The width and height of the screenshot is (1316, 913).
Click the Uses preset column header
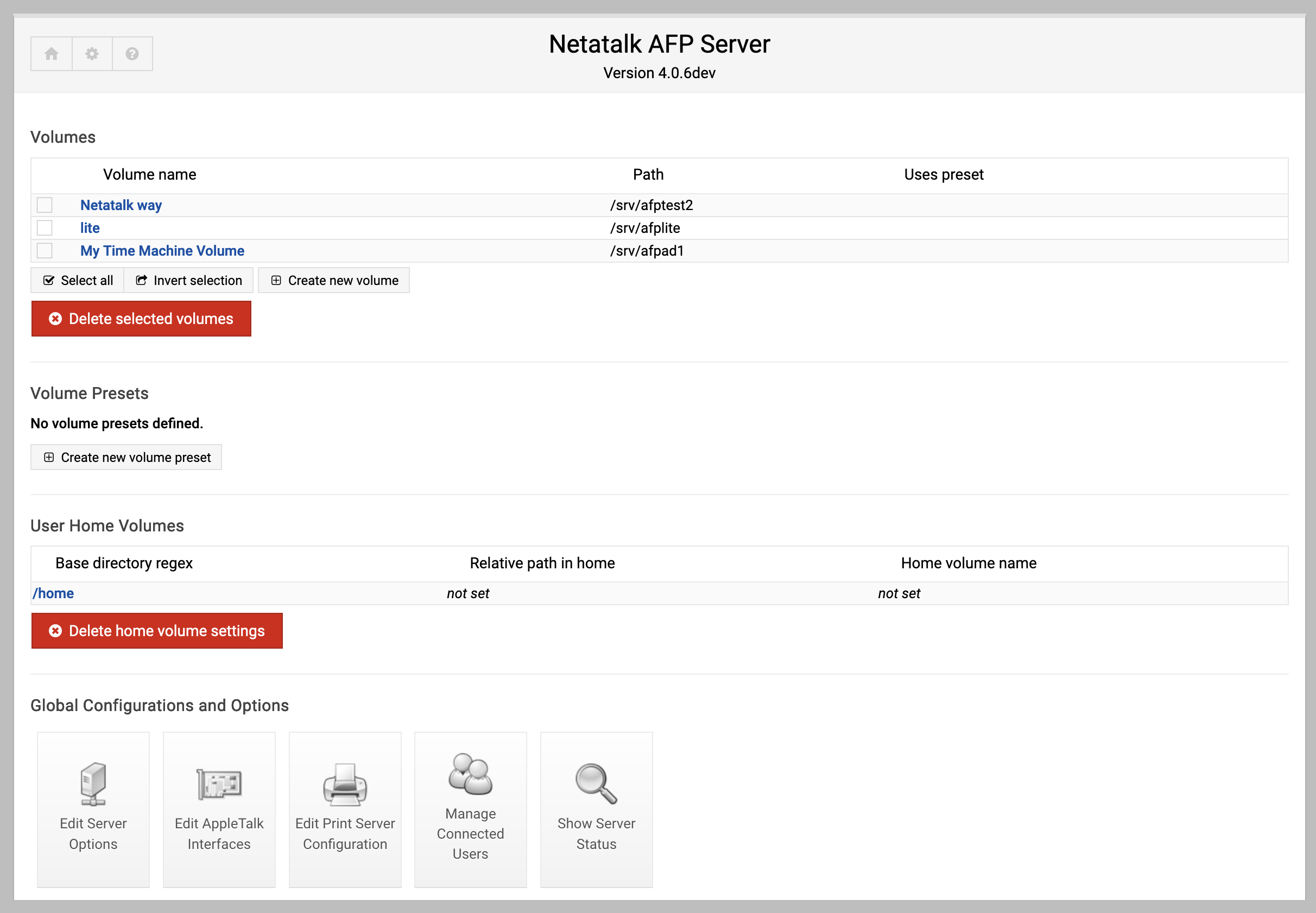click(x=944, y=174)
